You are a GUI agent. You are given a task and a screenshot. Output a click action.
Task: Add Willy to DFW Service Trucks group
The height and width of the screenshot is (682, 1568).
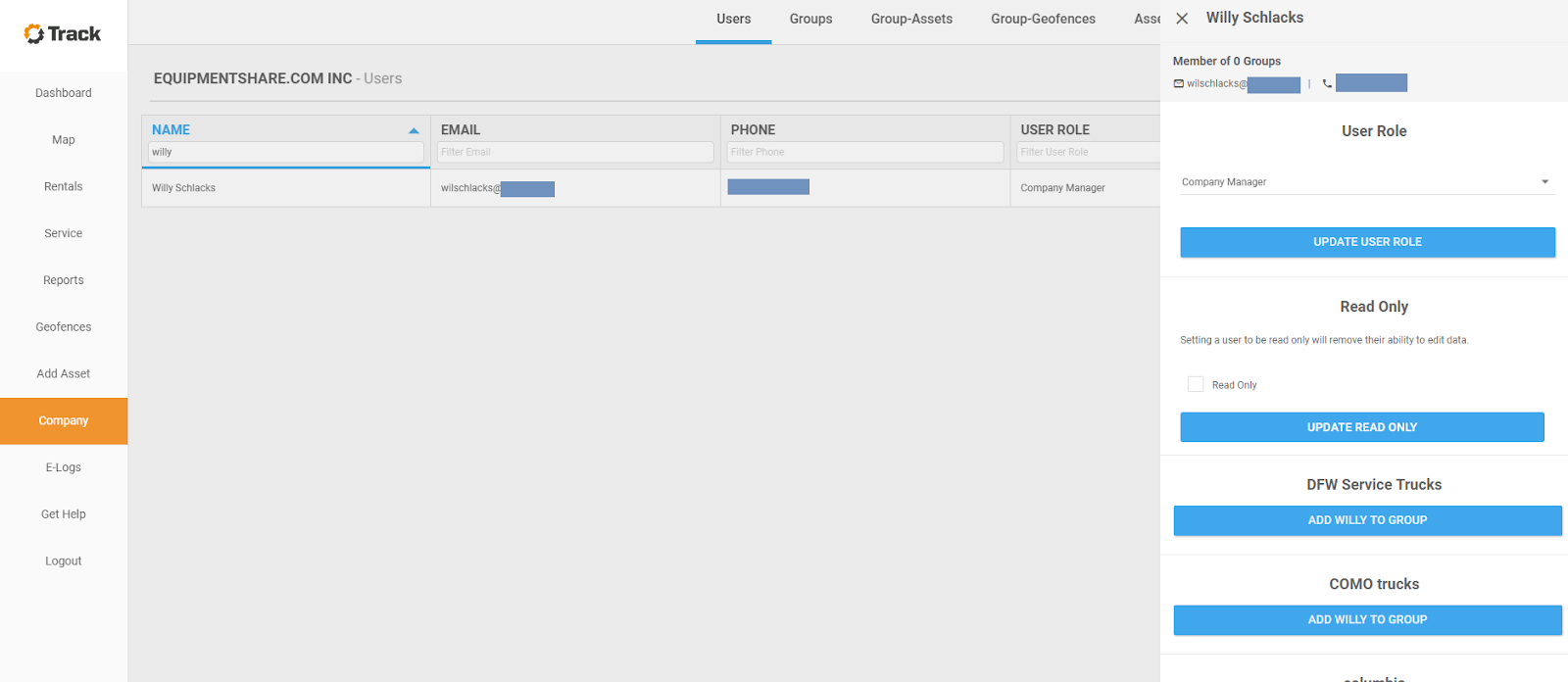point(1367,520)
